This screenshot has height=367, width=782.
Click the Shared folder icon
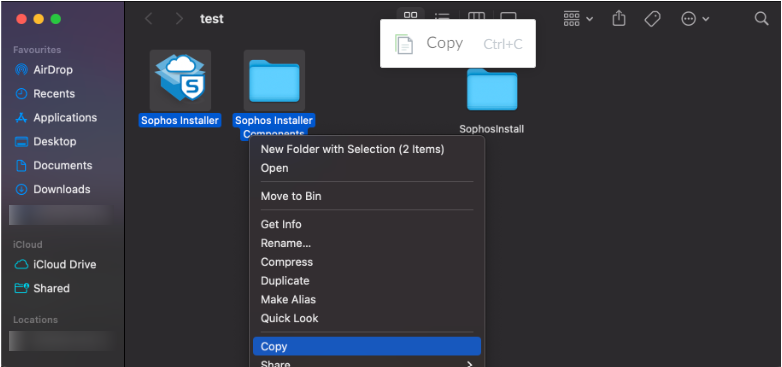click(x=21, y=288)
